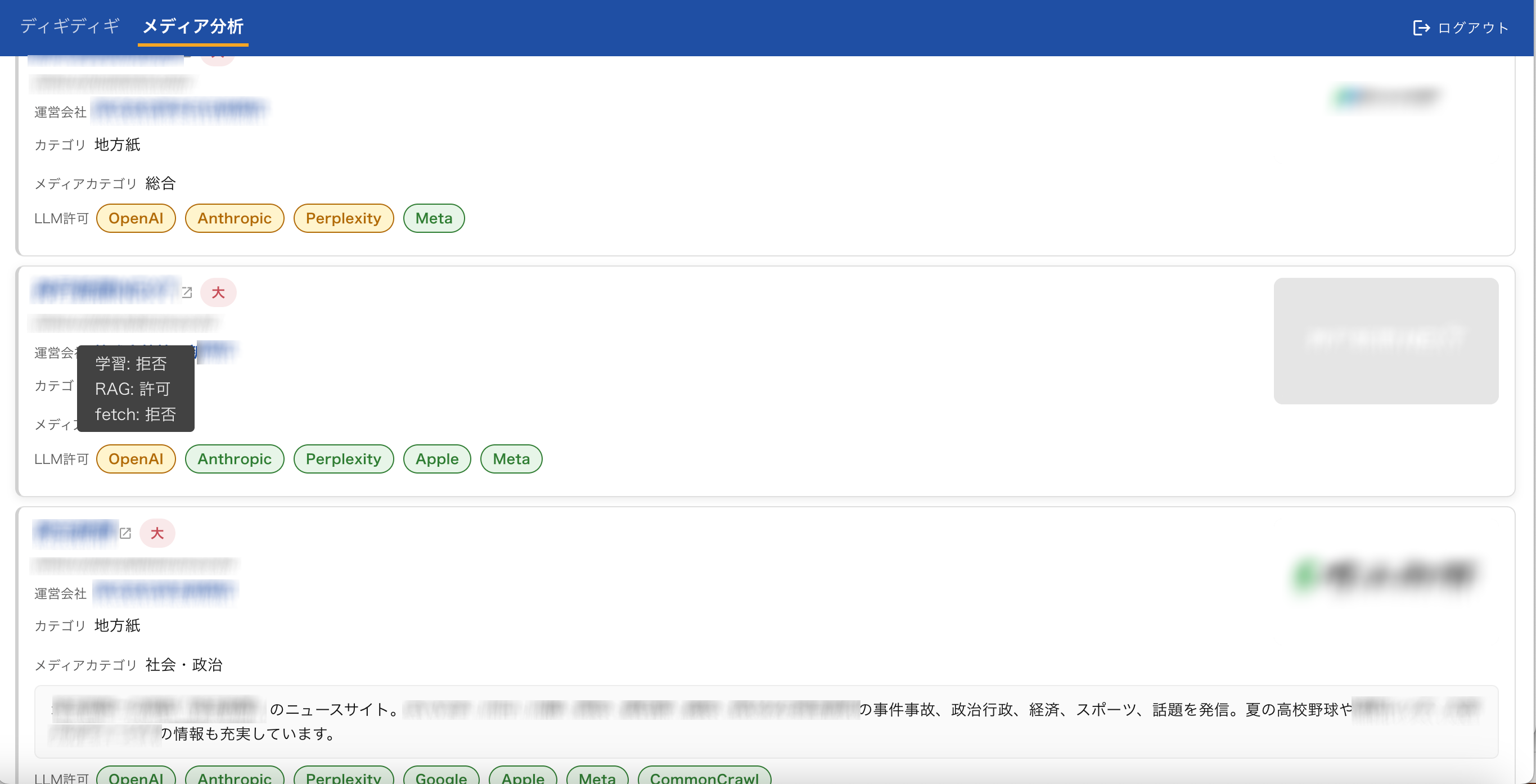Click the LLM許可 label in the middle card
Image resolution: width=1536 pixels, height=784 pixels.
tap(61, 459)
